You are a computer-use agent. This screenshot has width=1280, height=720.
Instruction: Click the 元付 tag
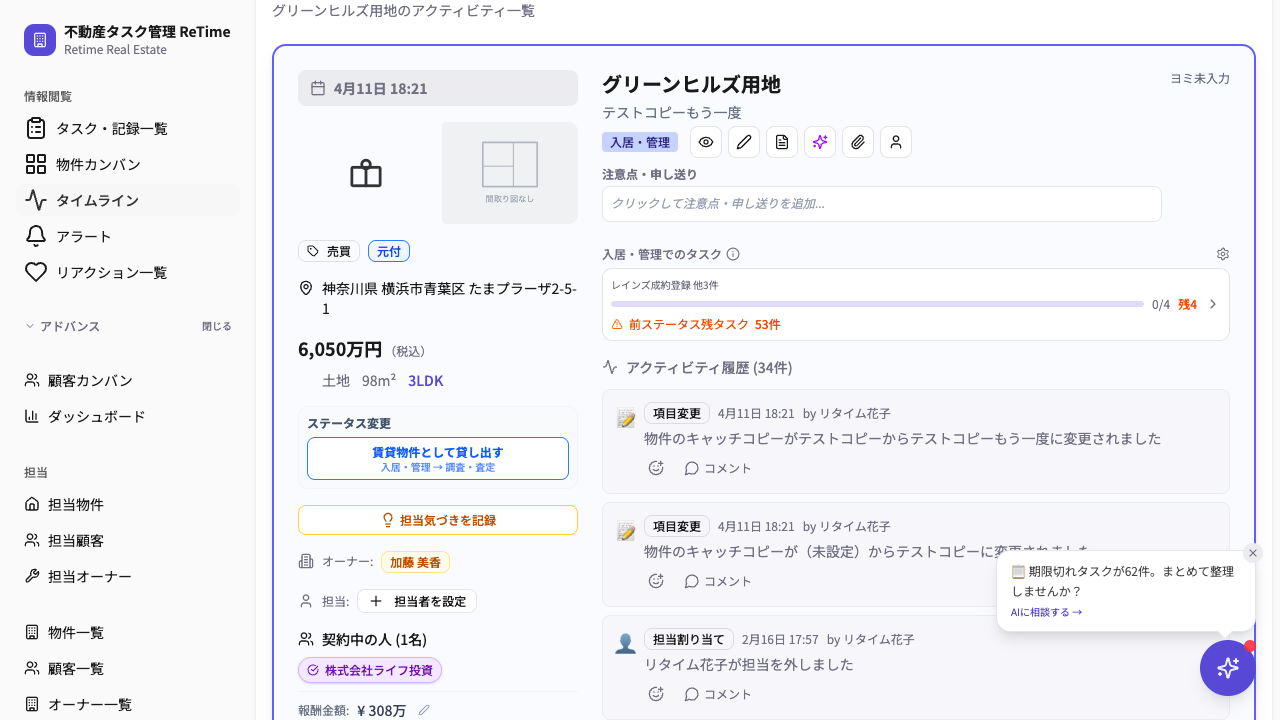389,251
